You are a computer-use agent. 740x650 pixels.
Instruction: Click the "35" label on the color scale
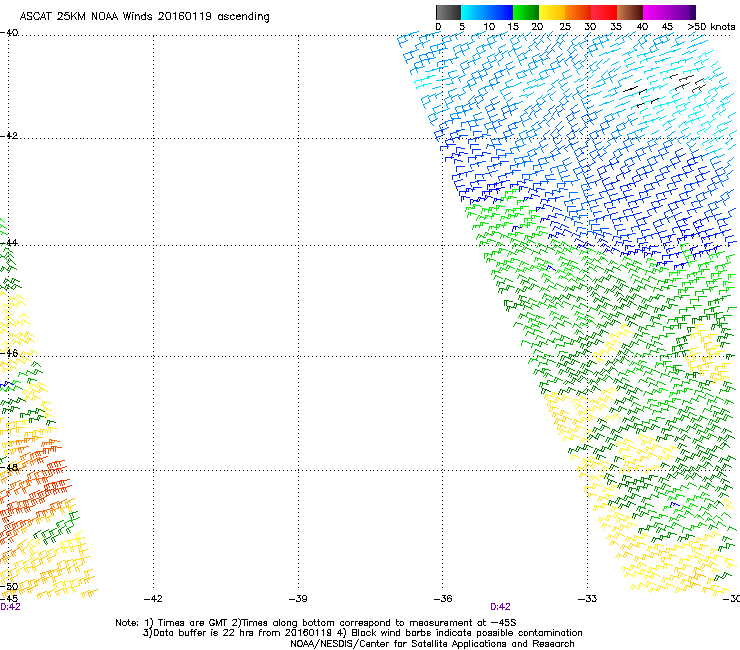click(x=616, y=27)
